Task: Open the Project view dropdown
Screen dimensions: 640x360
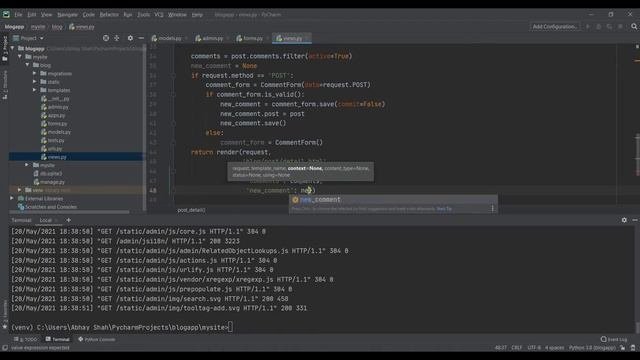Action: pos(29,38)
